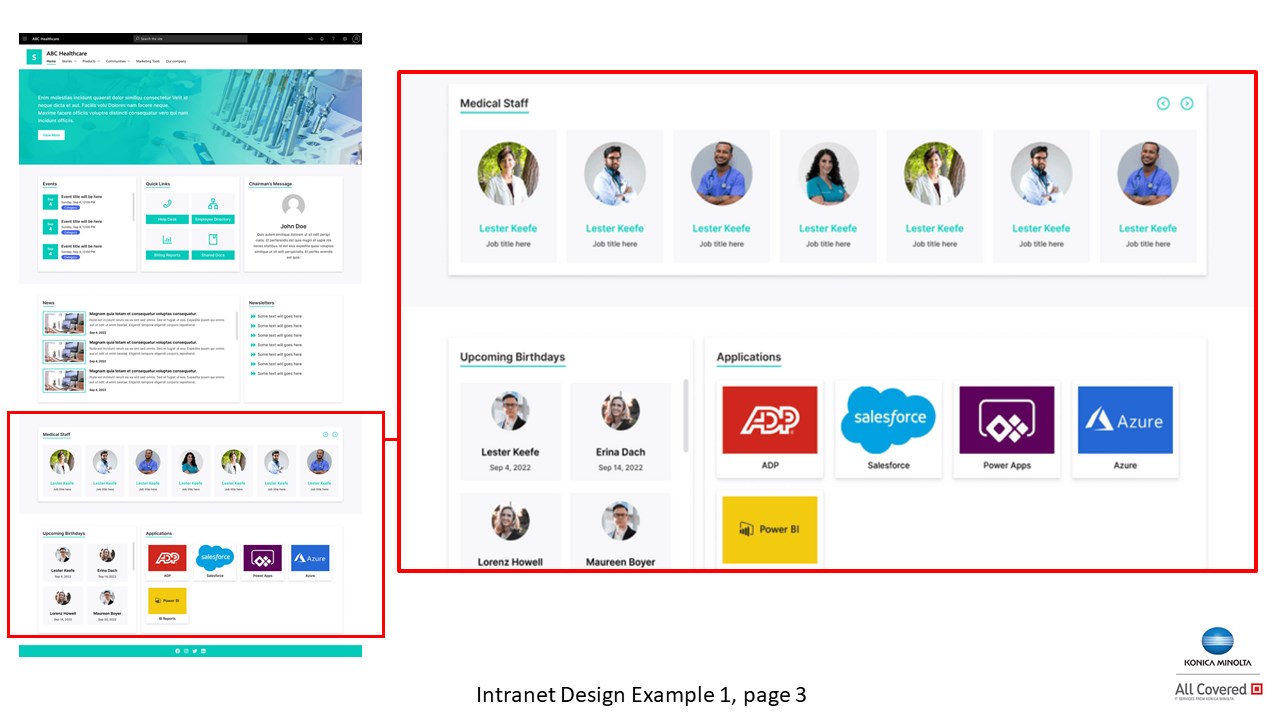1280x720 pixels.
Task: Click the Employee Directory quick link button
Action: 213,219
